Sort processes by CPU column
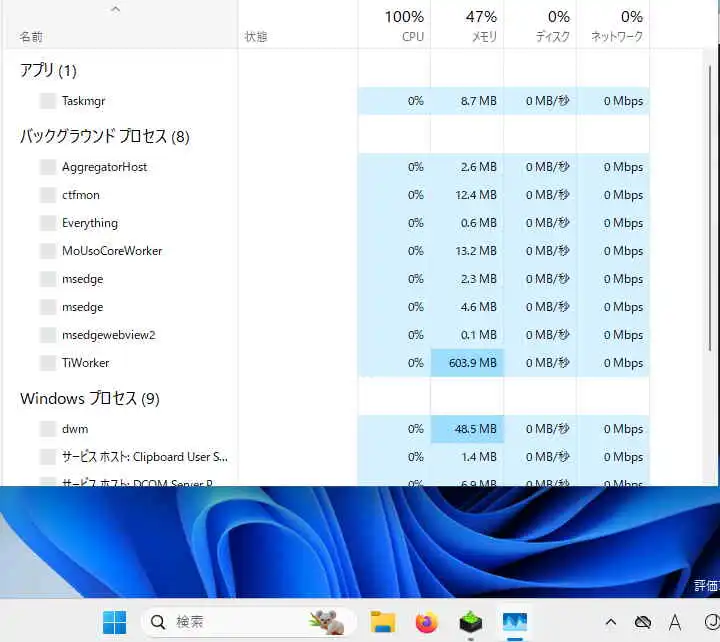The image size is (720, 642). [394, 26]
